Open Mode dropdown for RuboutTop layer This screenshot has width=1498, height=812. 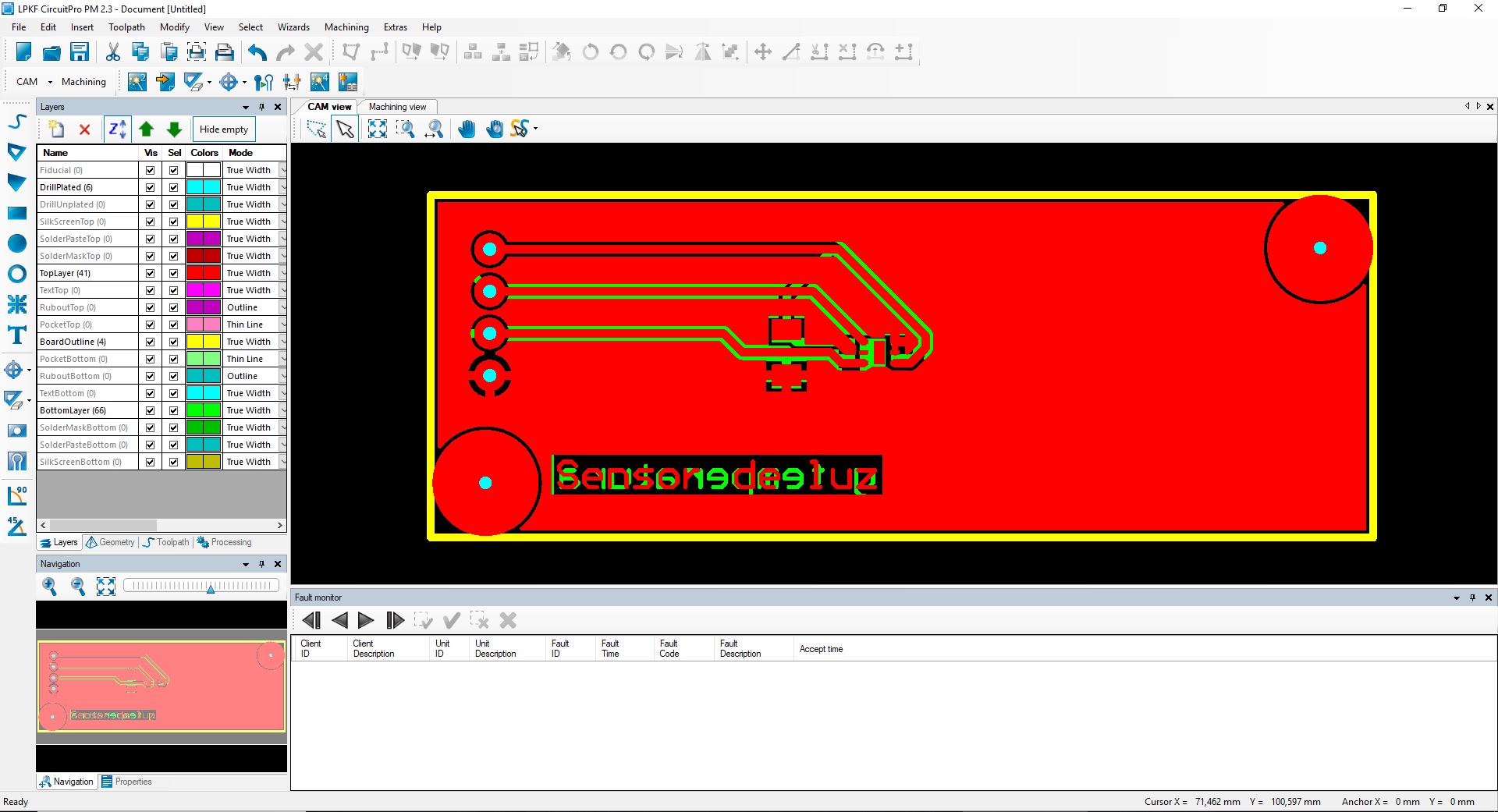click(282, 307)
